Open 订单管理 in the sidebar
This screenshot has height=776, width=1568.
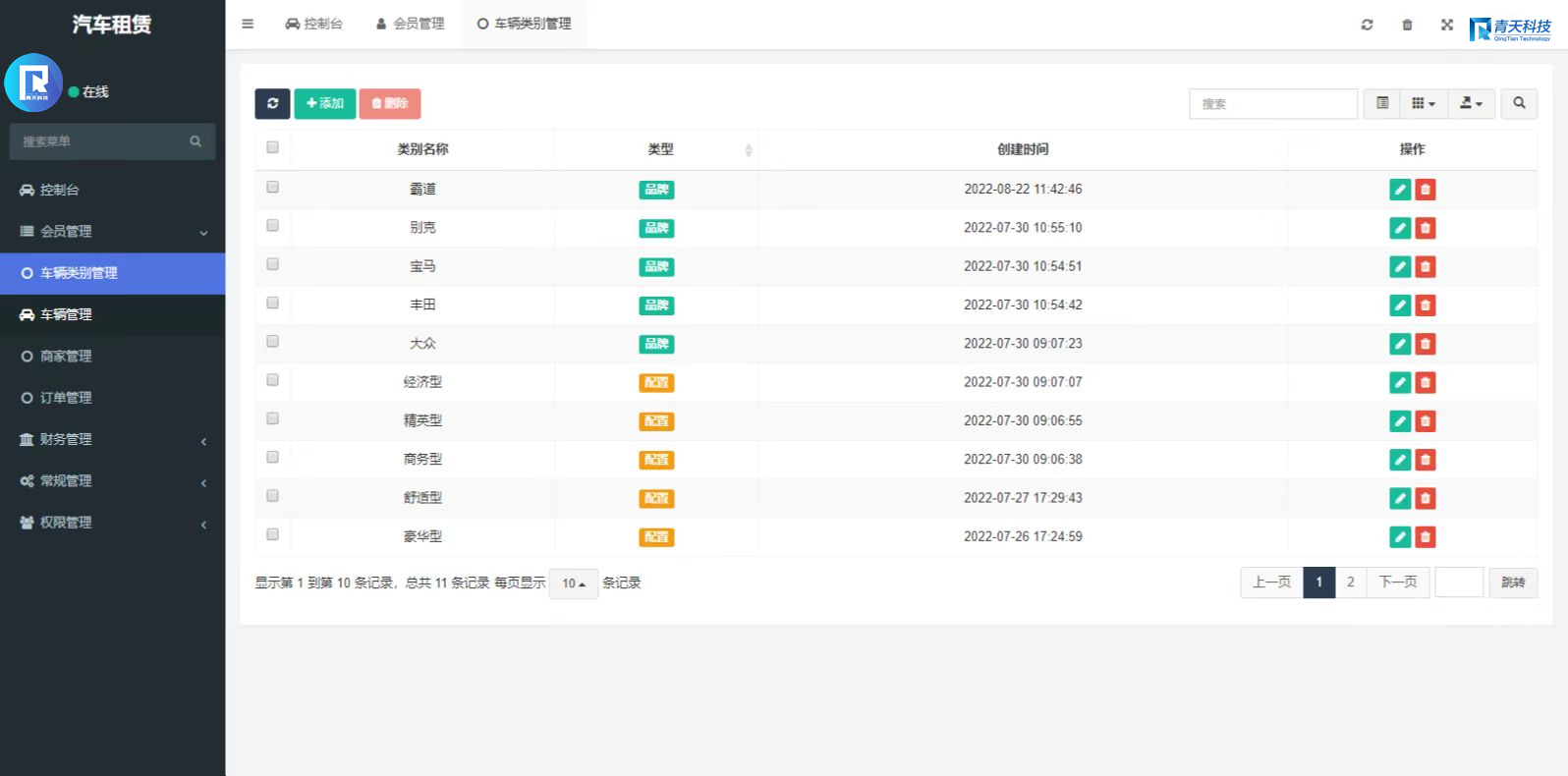(x=112, y=398)
